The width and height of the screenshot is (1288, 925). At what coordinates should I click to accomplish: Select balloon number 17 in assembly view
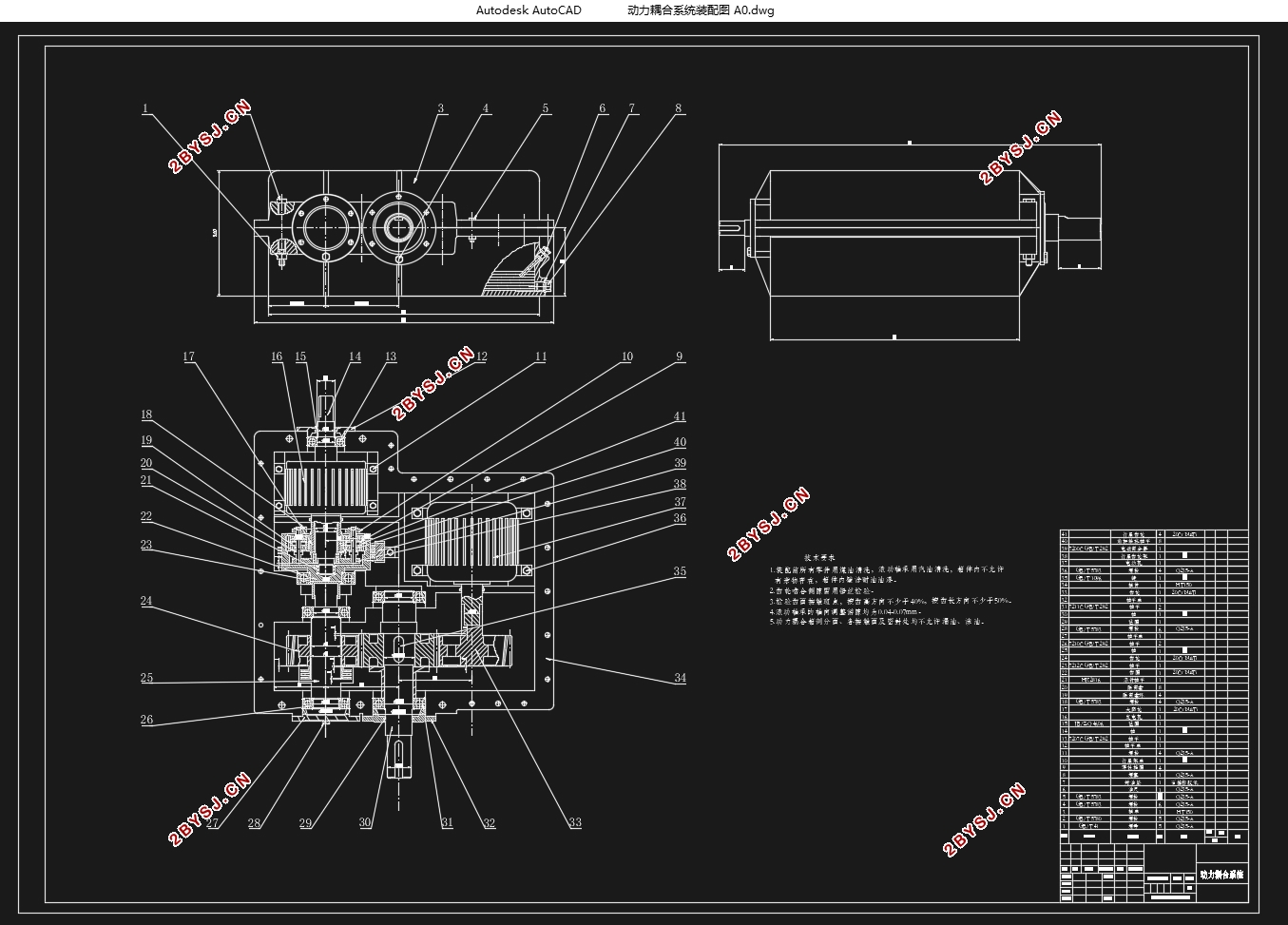188,357
